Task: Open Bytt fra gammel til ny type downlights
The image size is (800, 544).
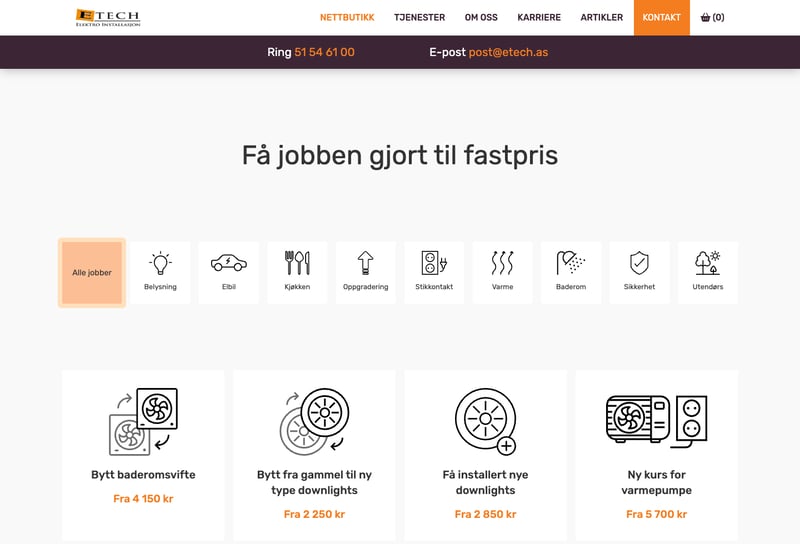Action: 314,482
